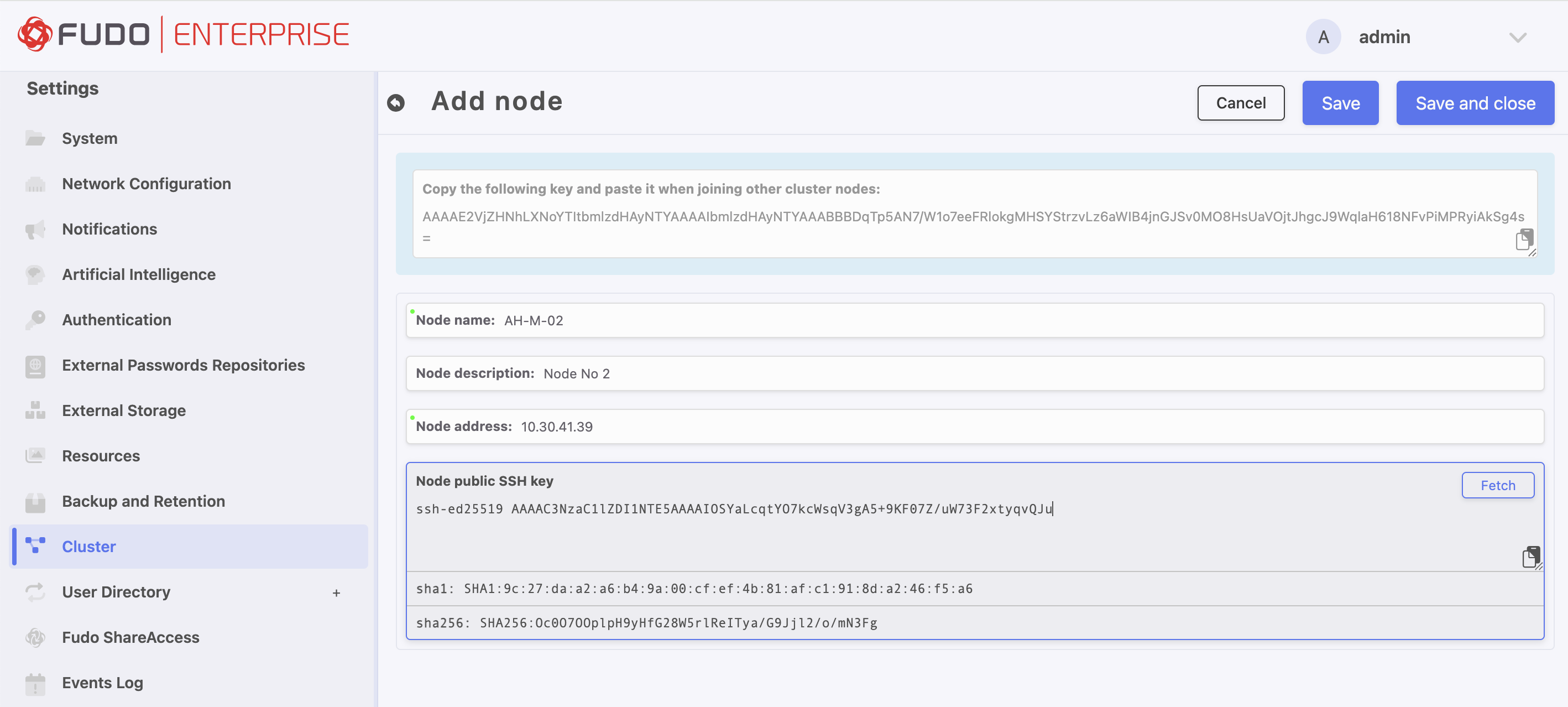Click the Fudo Enterprise logo

183,34
